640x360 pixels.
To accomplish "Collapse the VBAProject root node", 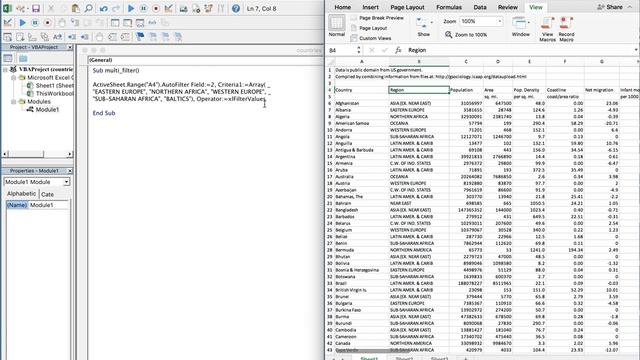I will [x=6, y=69].
